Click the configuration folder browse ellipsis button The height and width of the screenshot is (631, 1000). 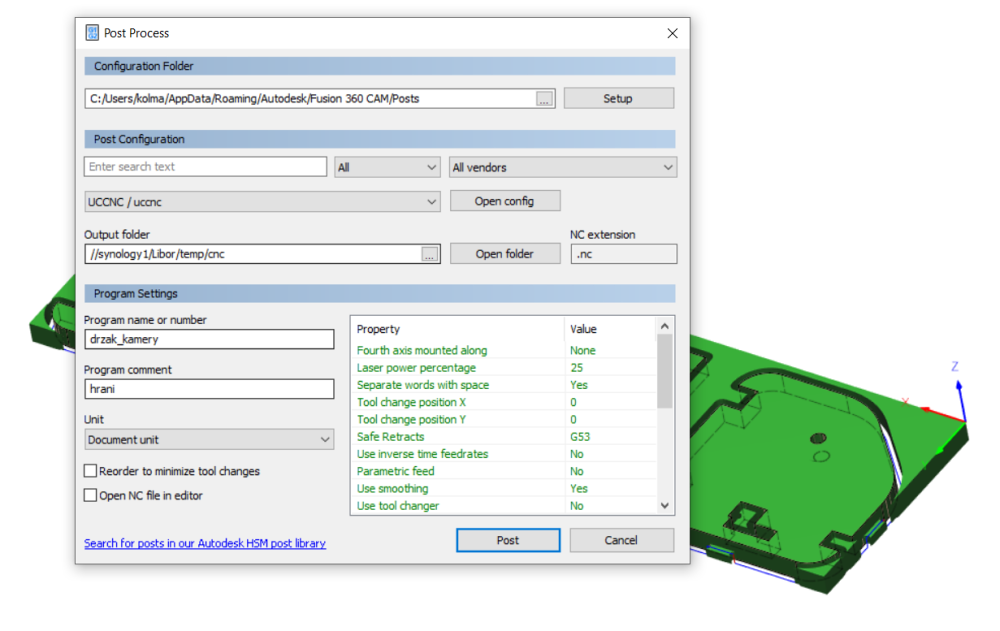pos(544,98)
